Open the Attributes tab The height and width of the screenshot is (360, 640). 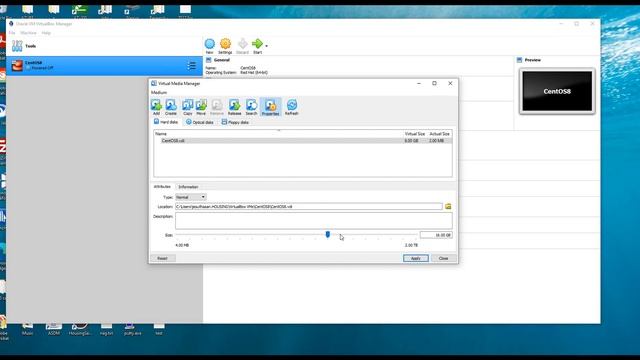click(162, 187)
